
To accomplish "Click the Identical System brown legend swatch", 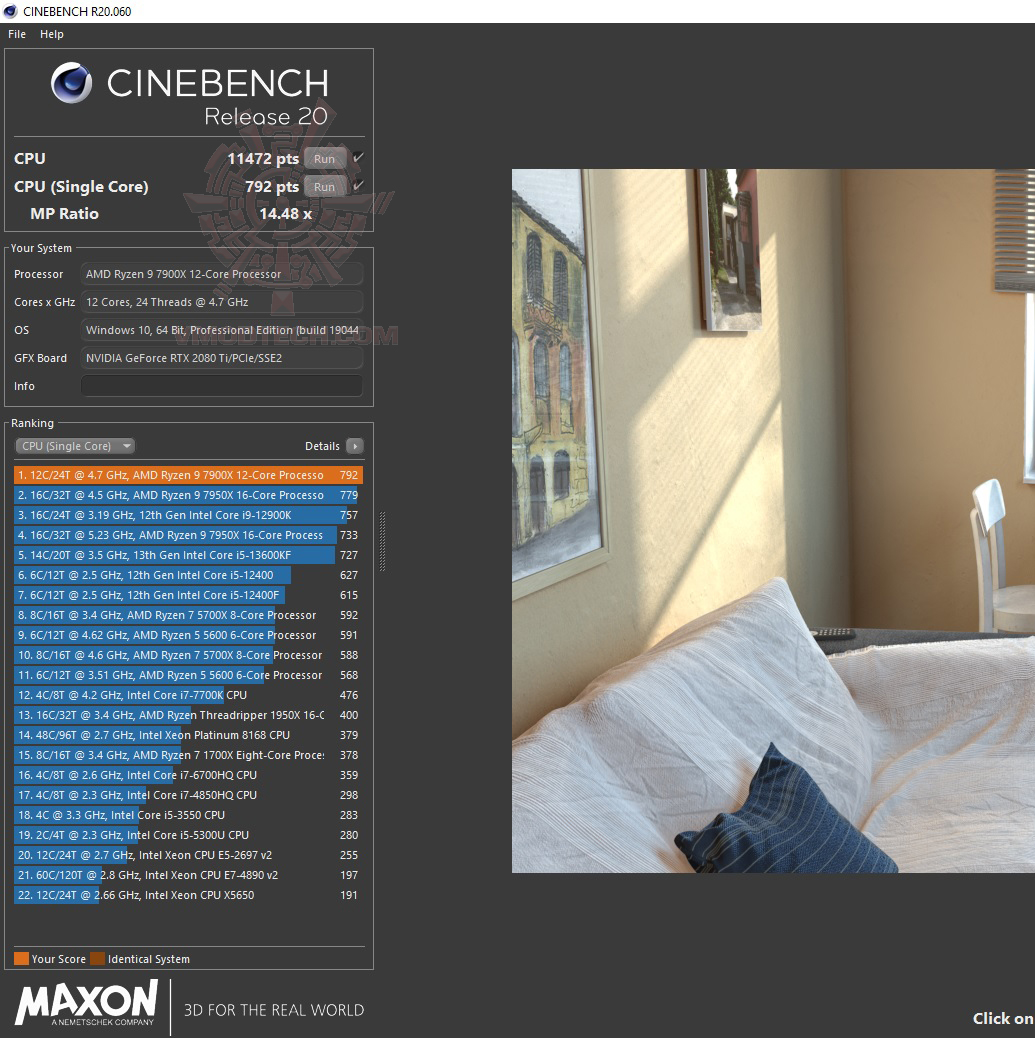I will coord(97,959).
